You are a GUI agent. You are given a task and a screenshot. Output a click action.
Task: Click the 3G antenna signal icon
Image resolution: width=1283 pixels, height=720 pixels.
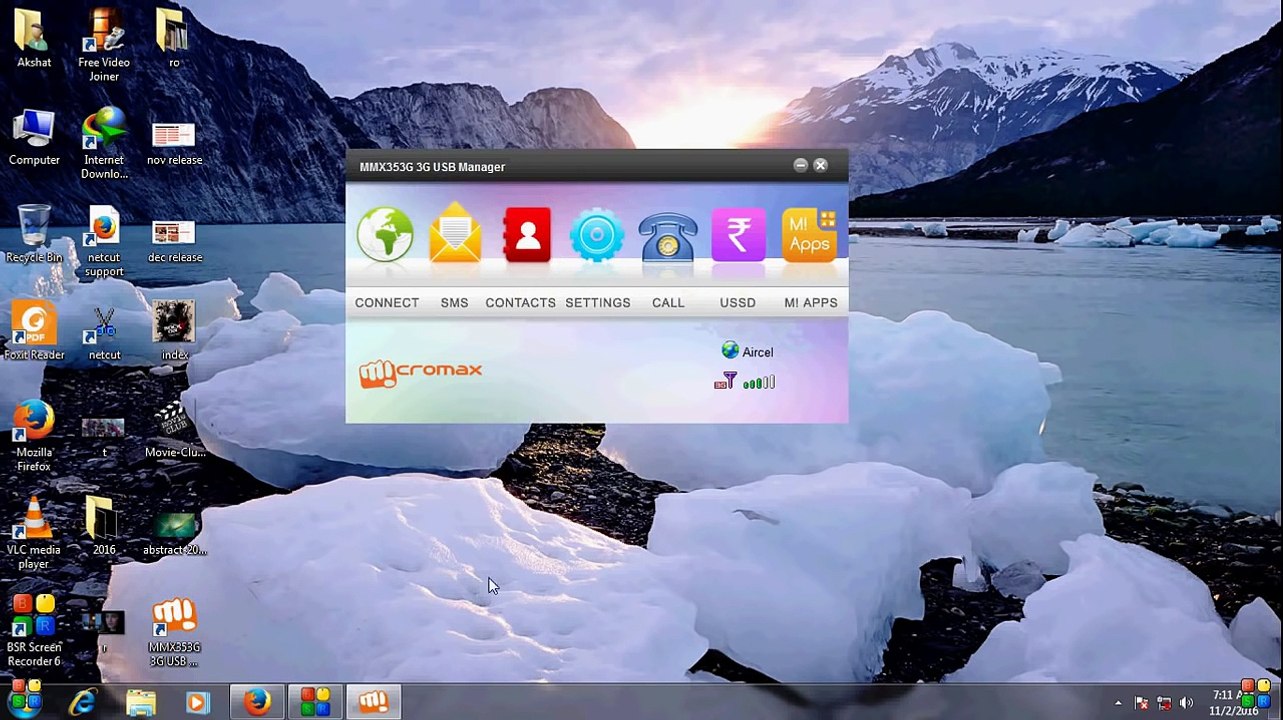725,381
